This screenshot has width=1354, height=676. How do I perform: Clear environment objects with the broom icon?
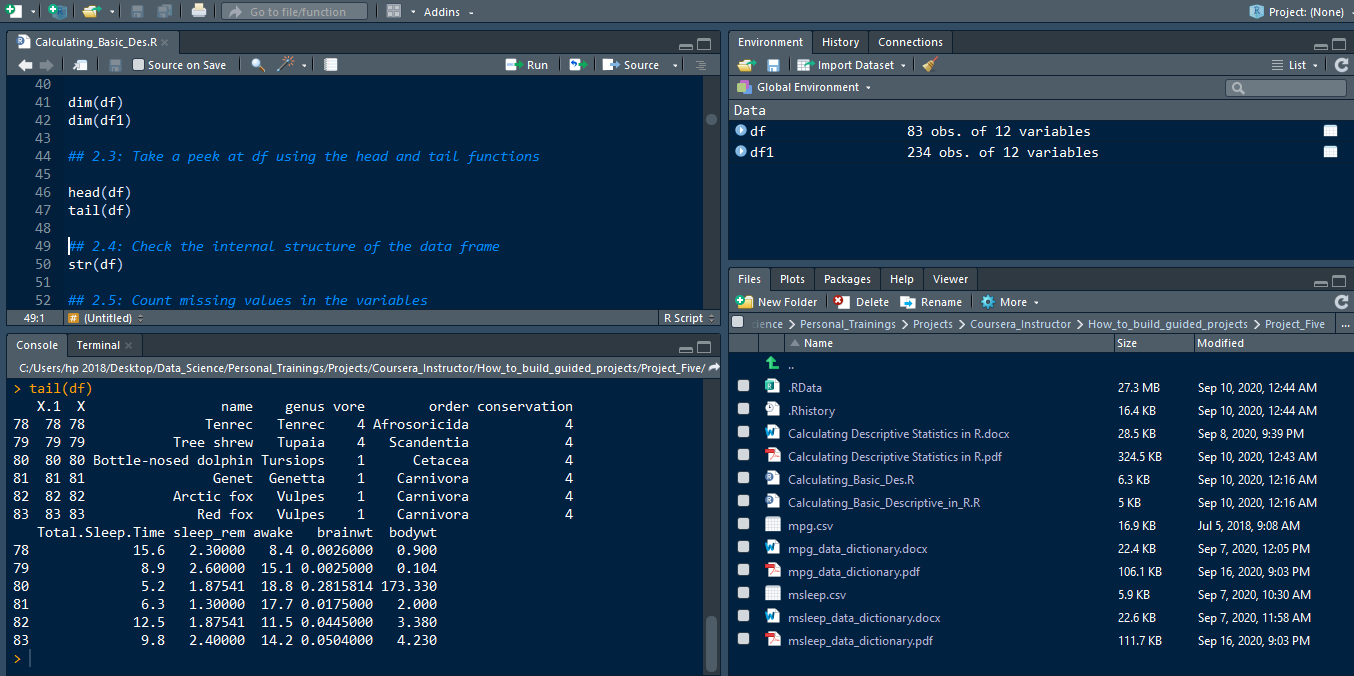click(930, 65)
